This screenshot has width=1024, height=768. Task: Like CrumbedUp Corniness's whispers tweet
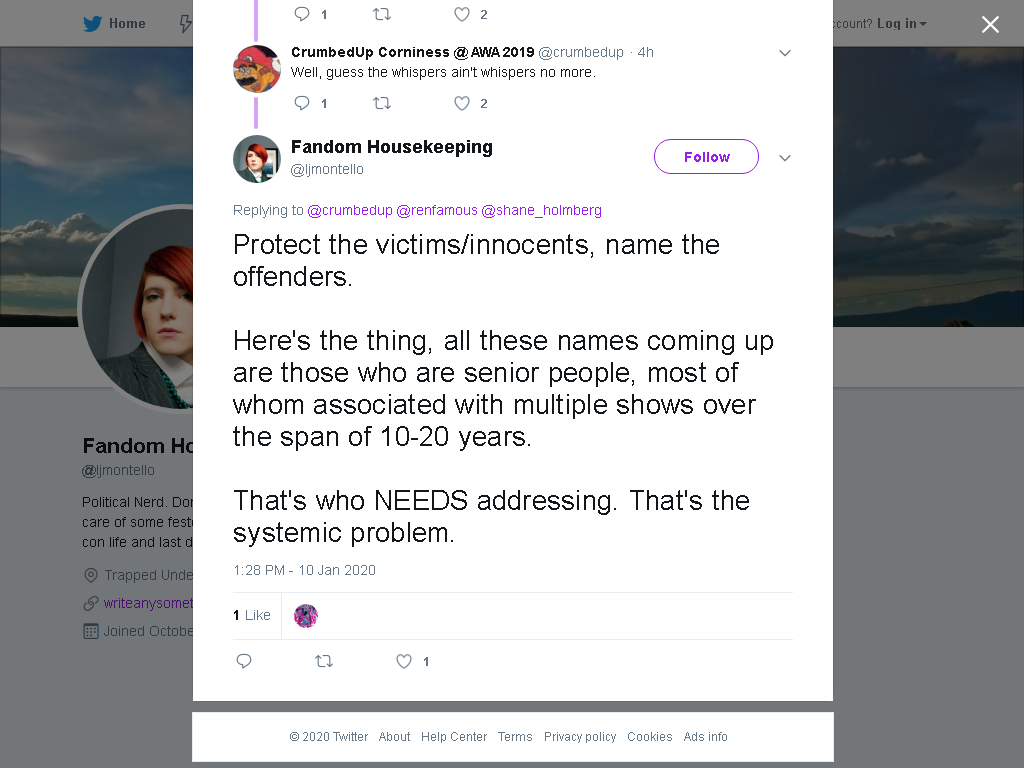(462, 103)
